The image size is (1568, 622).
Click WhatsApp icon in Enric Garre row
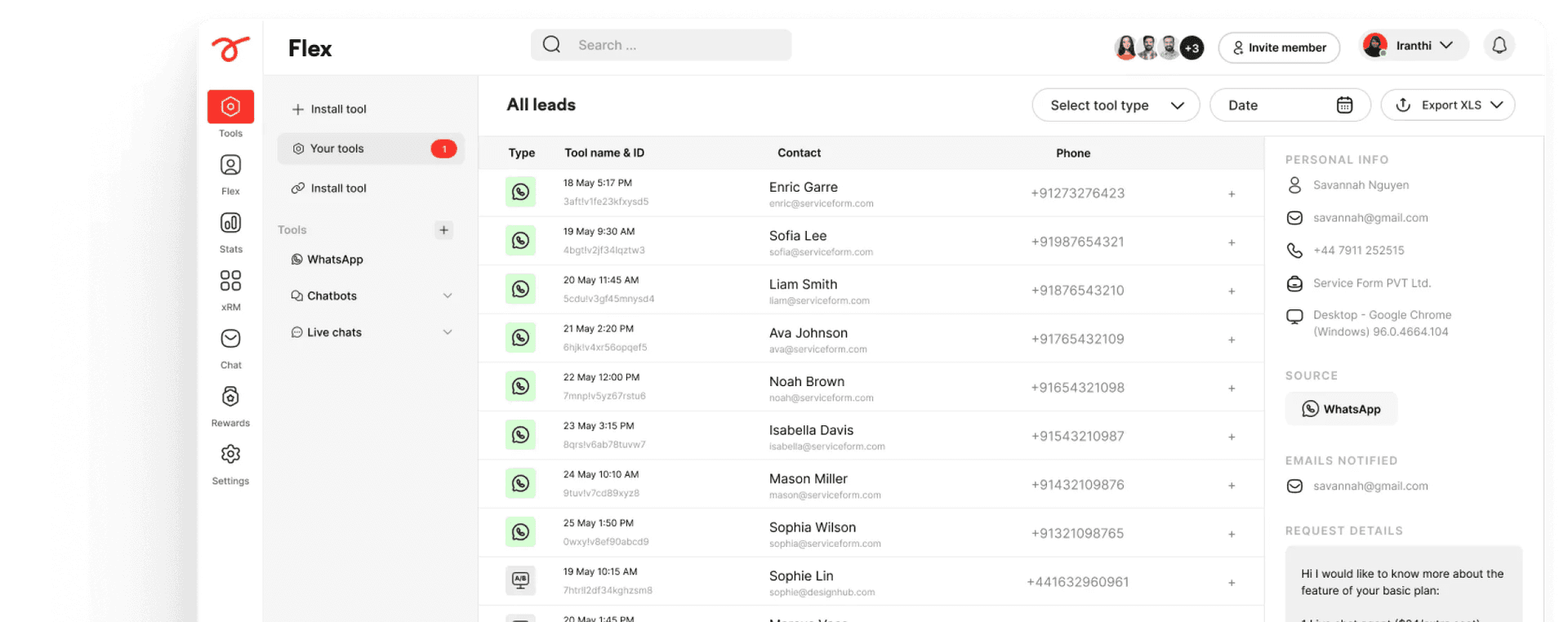[x=520, y=193]
